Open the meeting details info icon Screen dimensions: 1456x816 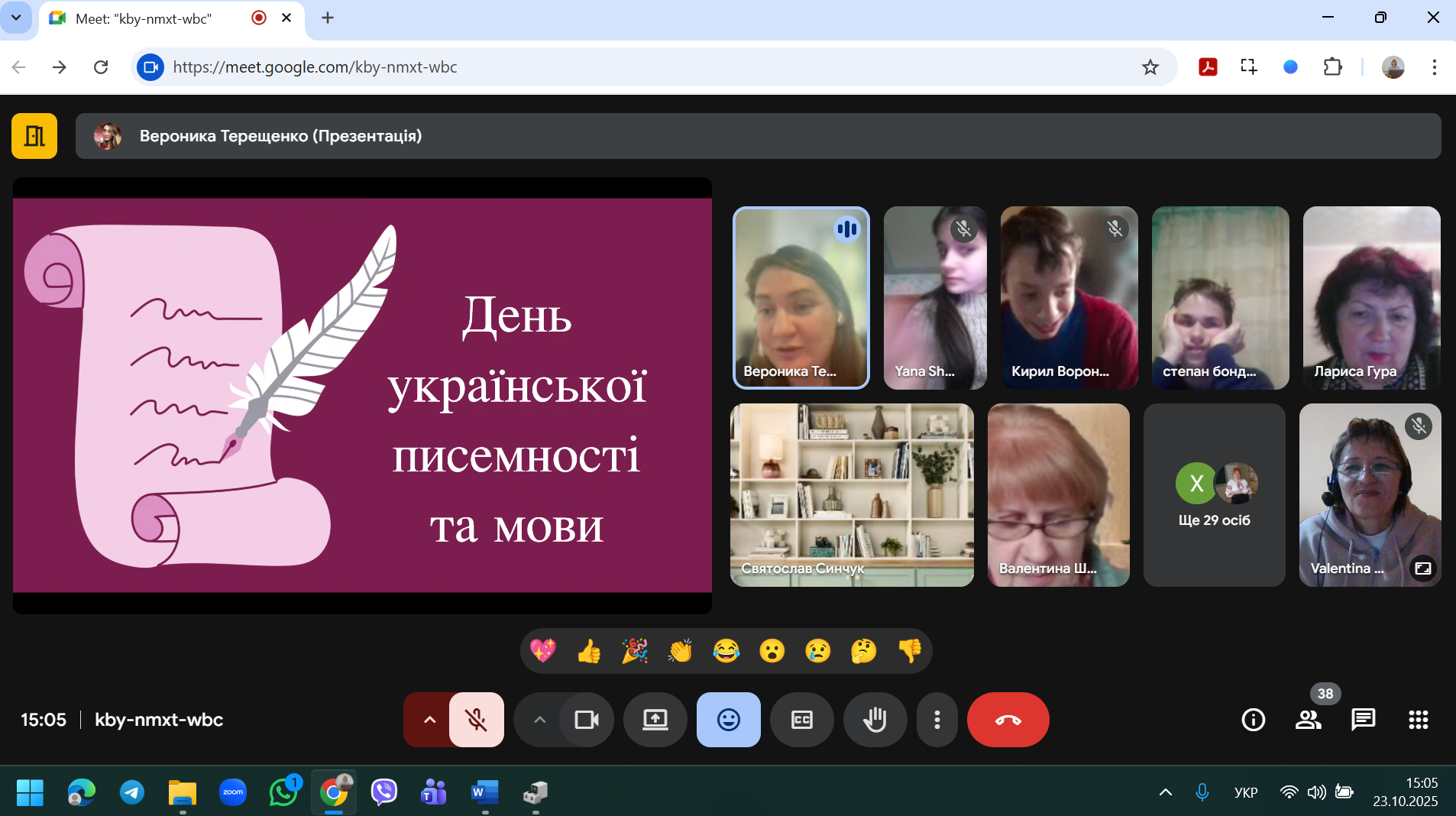pyautogui.click(x=1253, y=720)
